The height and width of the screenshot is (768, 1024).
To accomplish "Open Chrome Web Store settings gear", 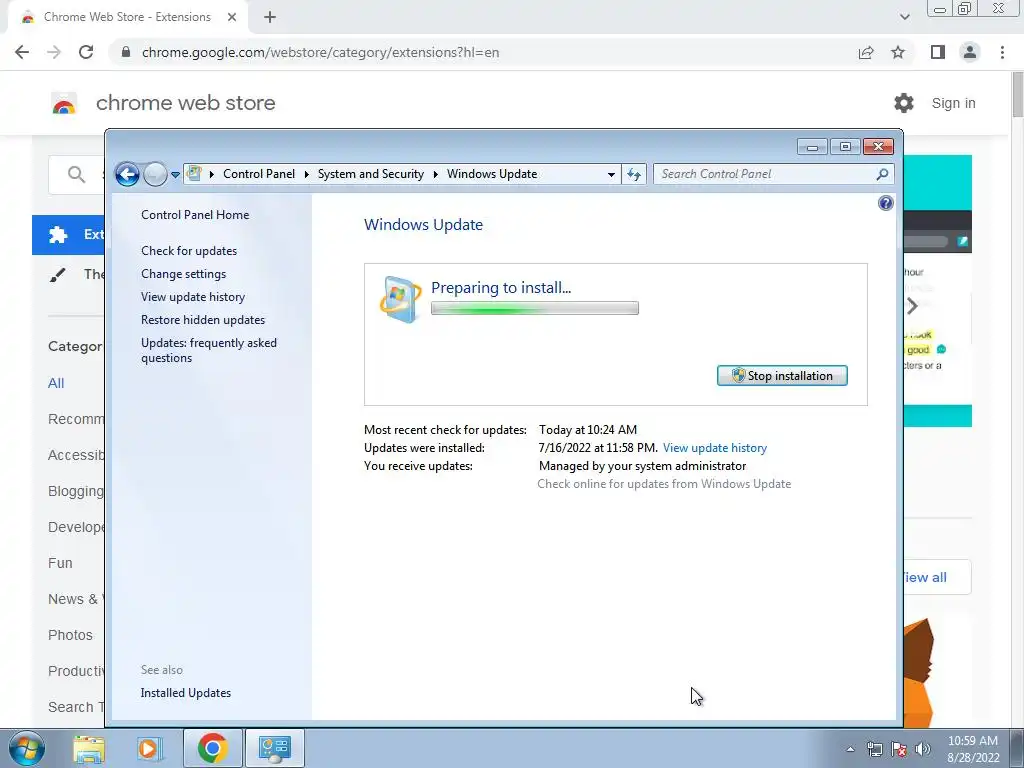I will [x=904, y=103].
